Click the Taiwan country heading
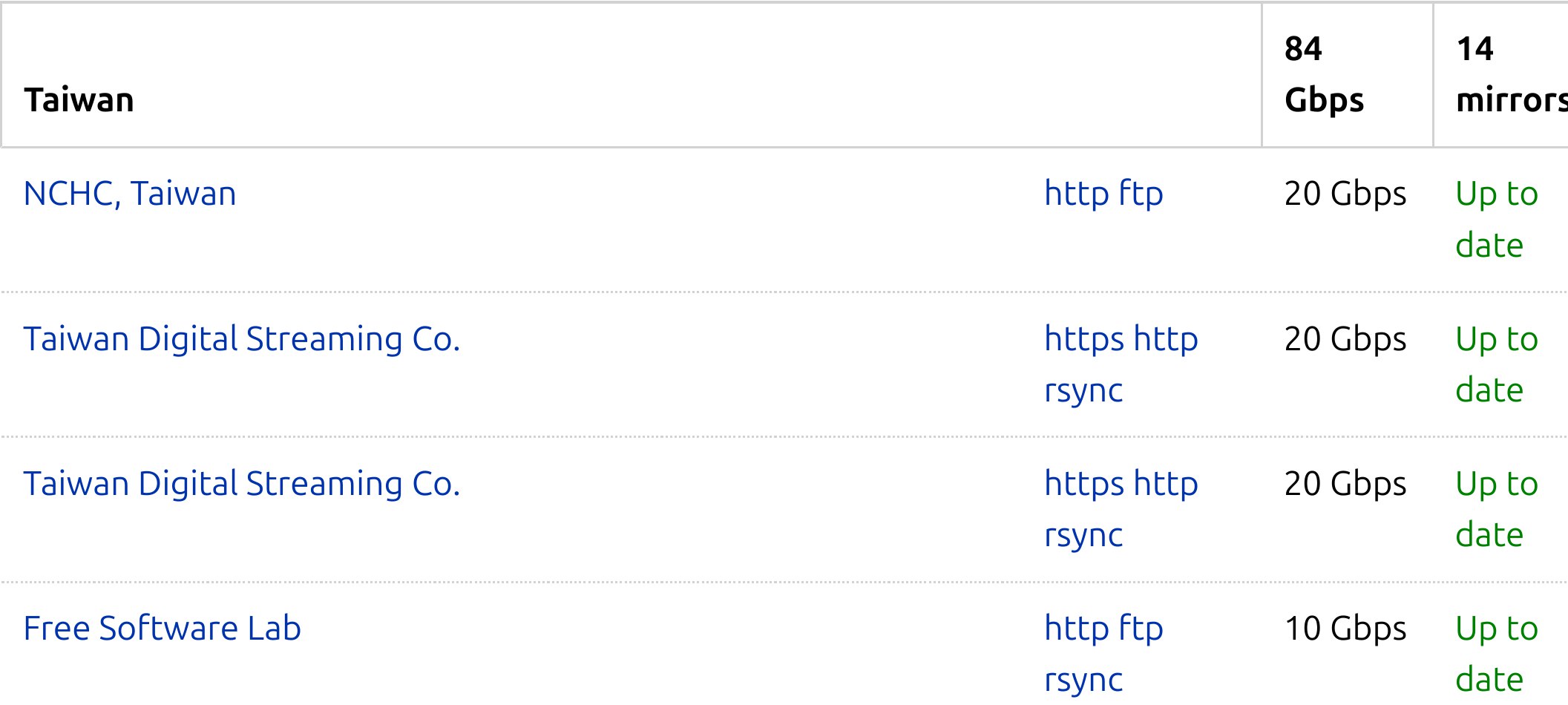 tap(79, 100)
